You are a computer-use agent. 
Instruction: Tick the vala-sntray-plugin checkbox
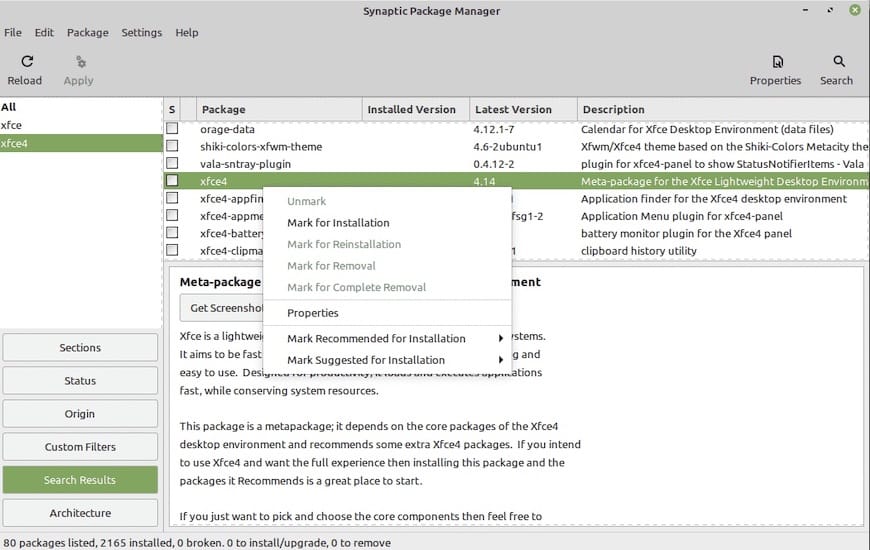[x=172, y=163]
